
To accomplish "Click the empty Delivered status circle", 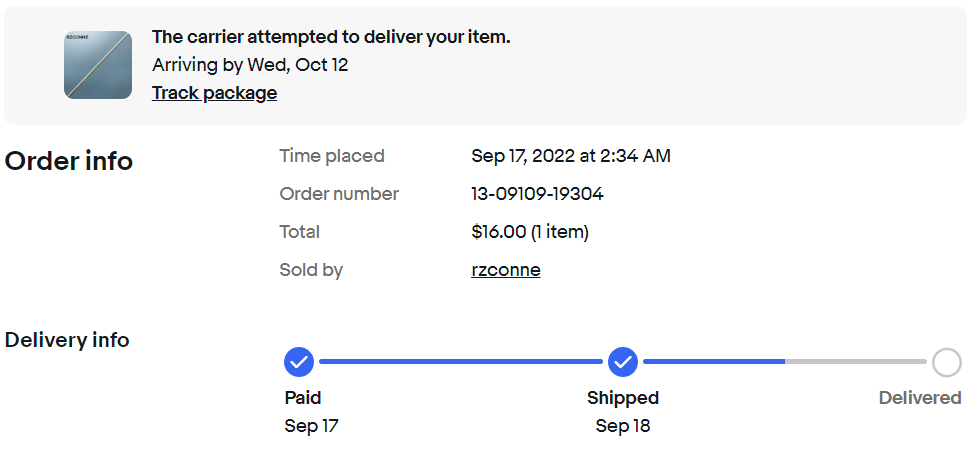I will tap(946, 361).
